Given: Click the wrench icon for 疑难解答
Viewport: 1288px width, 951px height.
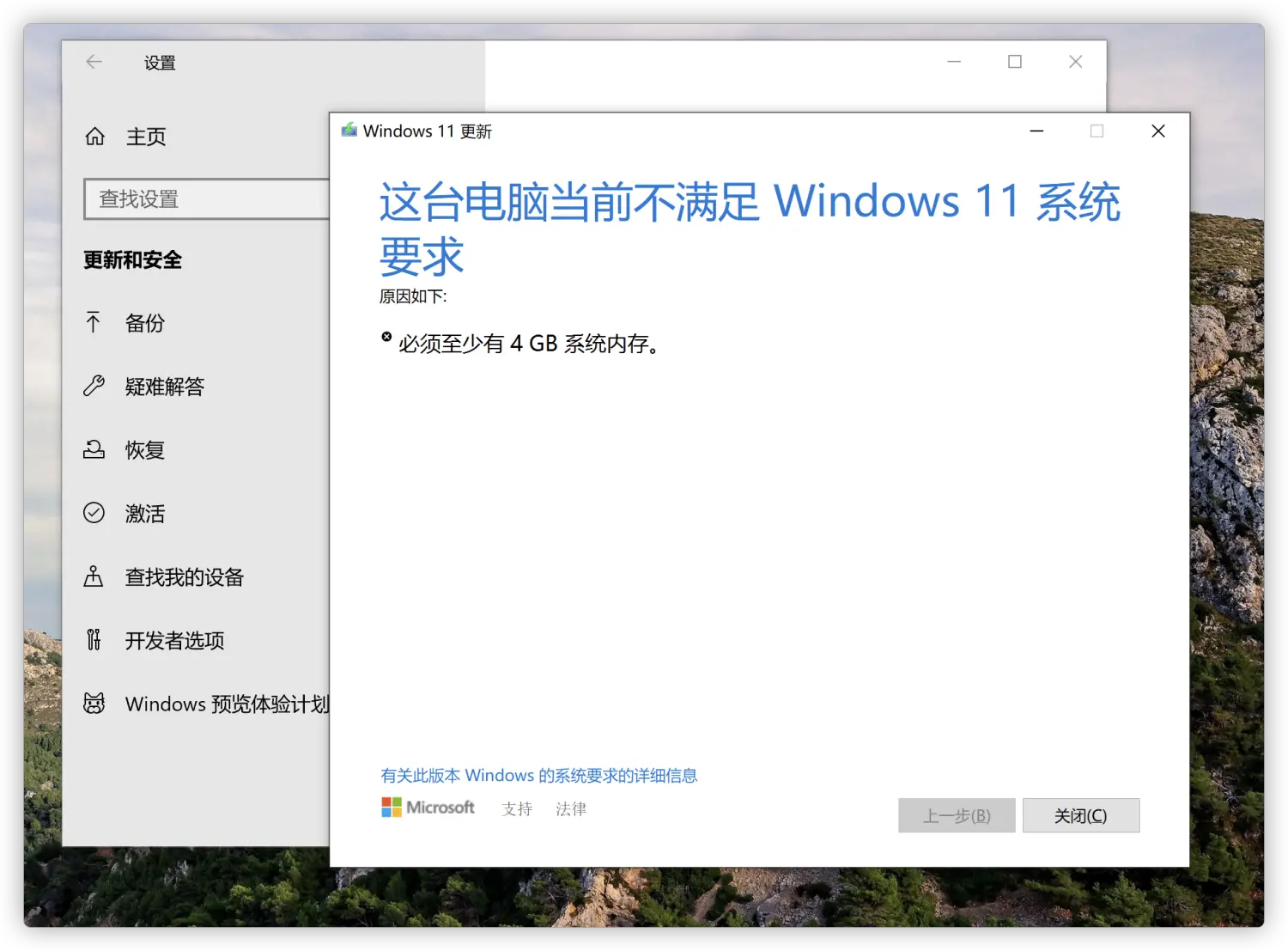Looking at the screenshot, I should point(94,386).
